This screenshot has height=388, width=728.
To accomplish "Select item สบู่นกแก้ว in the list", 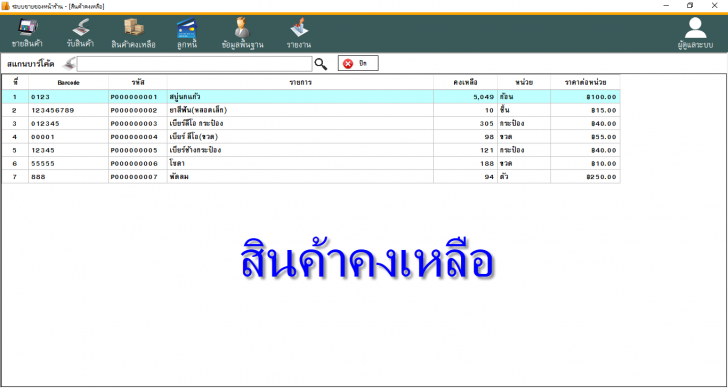I will [x=300, y=97].
